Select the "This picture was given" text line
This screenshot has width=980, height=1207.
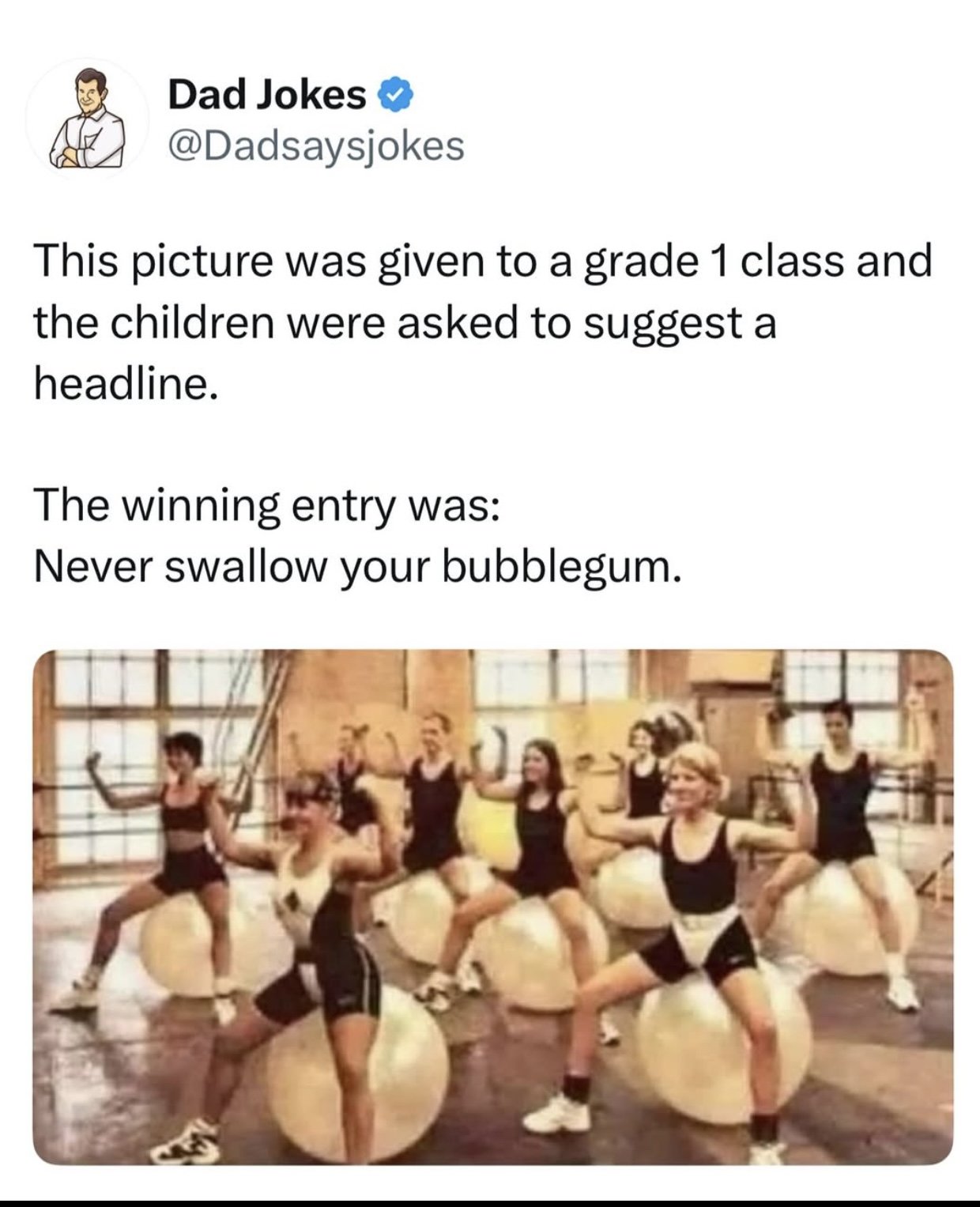click(x=482, y=261)
